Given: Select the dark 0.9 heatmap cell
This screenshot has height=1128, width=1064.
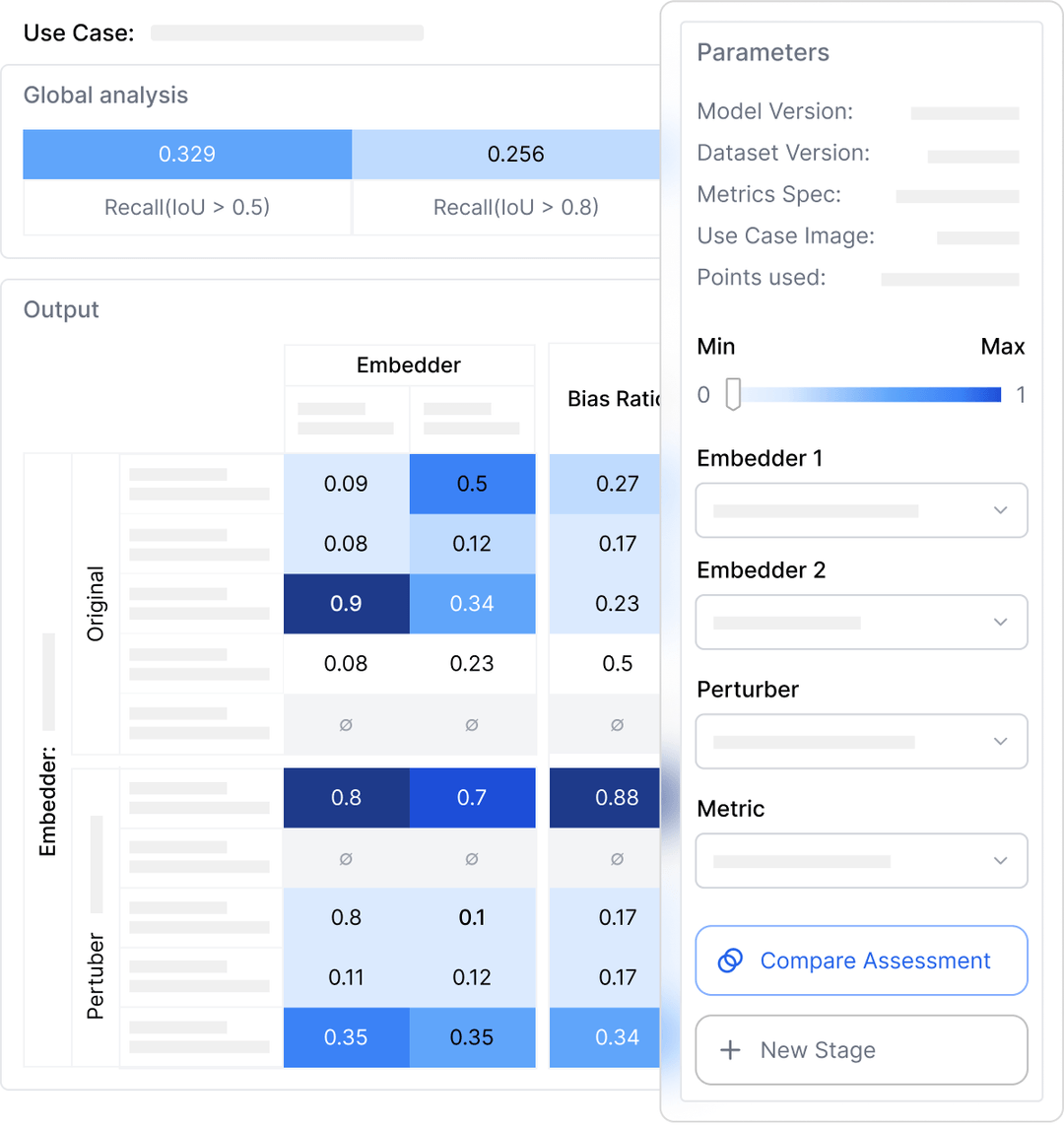Looking at the screenshot, I should (x=346, y=603).
